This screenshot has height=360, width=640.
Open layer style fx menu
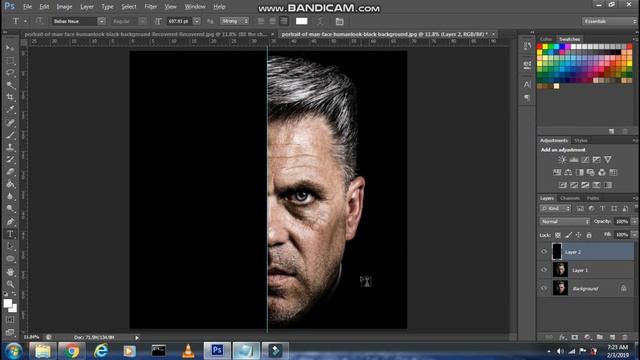click(562, 337)
